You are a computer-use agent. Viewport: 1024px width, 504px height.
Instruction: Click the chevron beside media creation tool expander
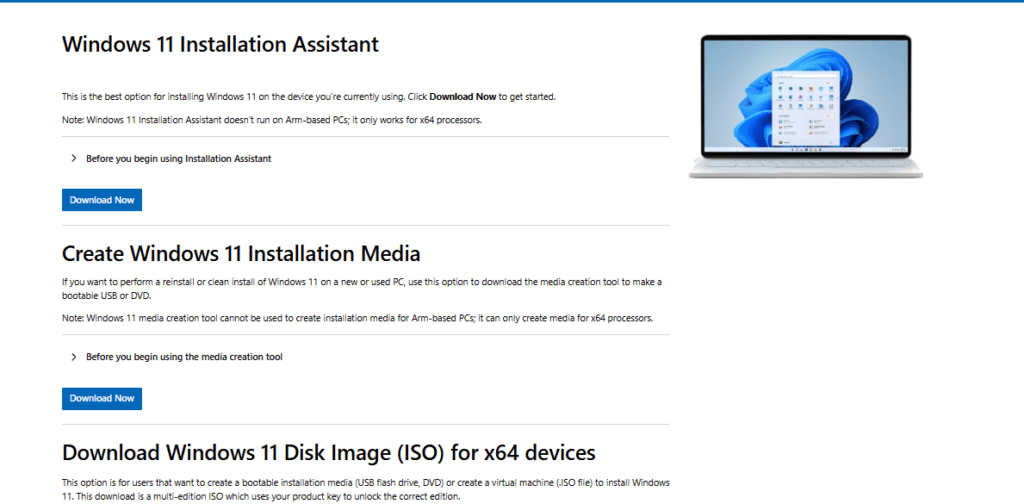tap(73, 357)
